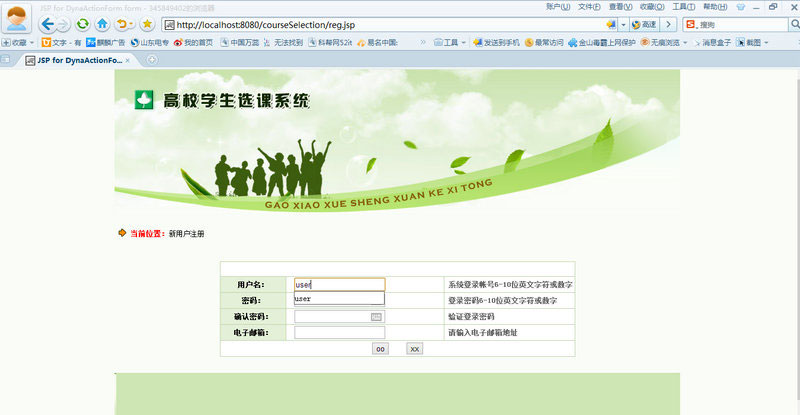Open the 科帮网52it bookmark

point(330,43)
